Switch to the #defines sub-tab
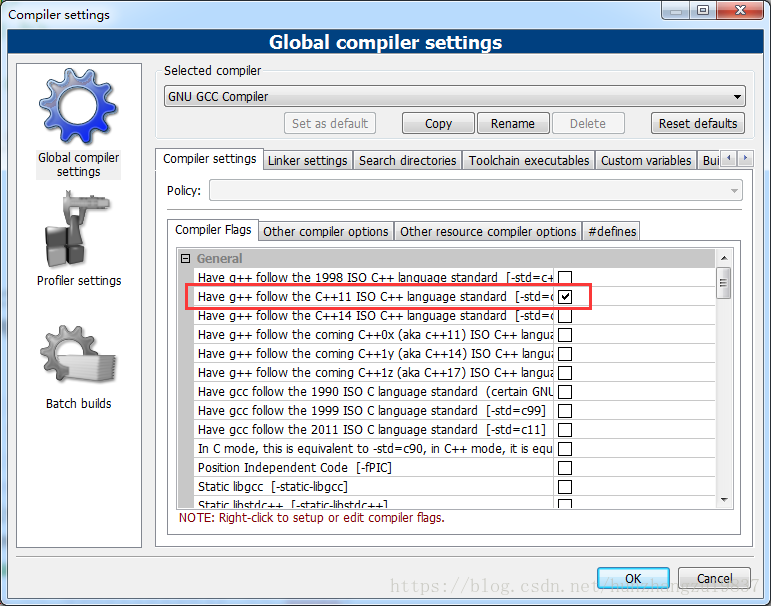This screenshot has width=771, height=606. coord(612,231)
